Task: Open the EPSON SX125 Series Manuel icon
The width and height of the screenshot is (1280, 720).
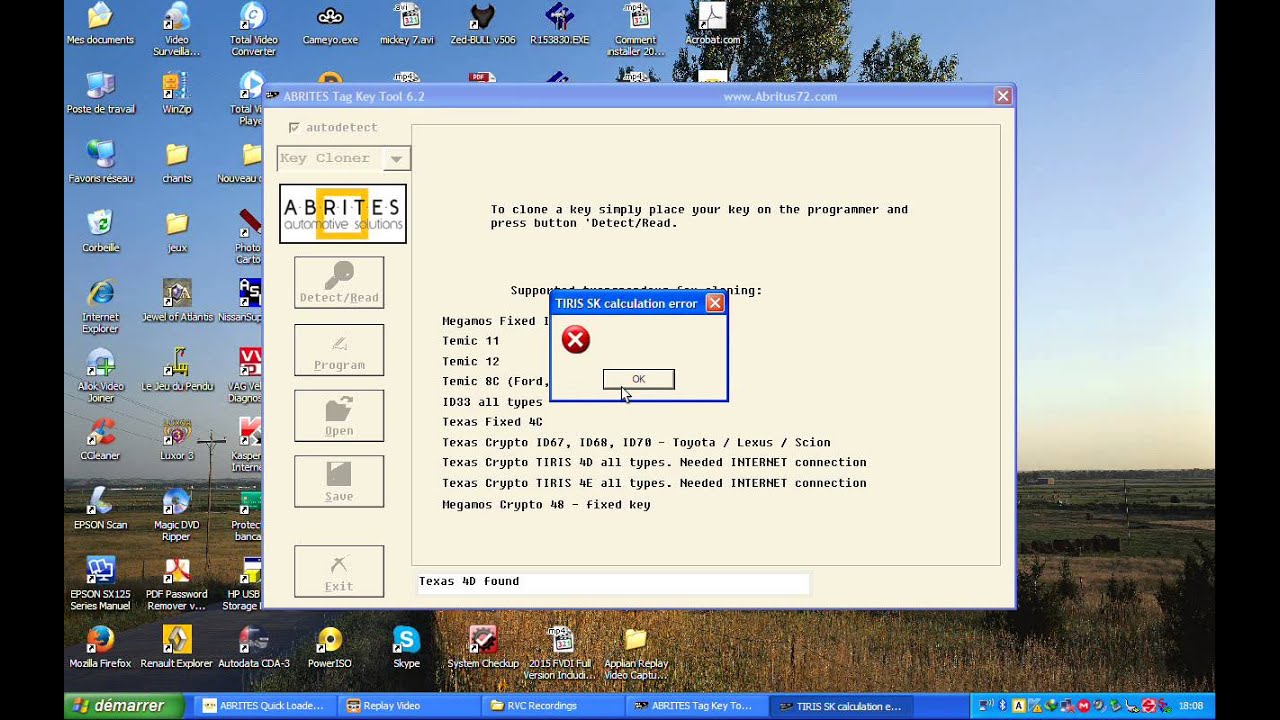Action: [x=100, y=582]
